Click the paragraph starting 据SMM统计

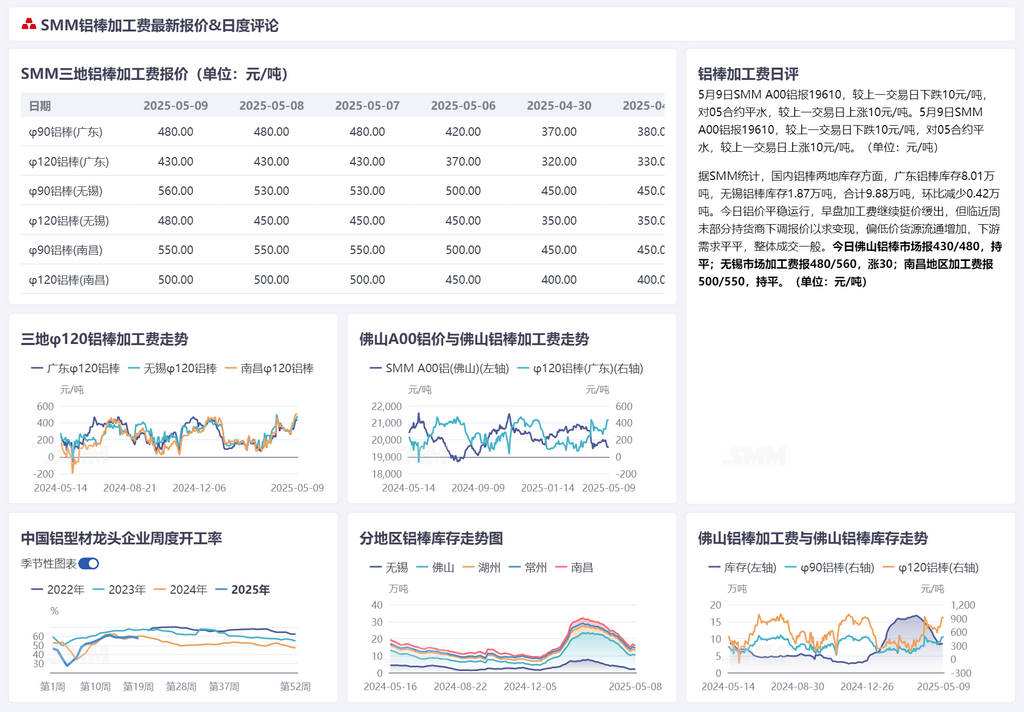click(850, 229)
